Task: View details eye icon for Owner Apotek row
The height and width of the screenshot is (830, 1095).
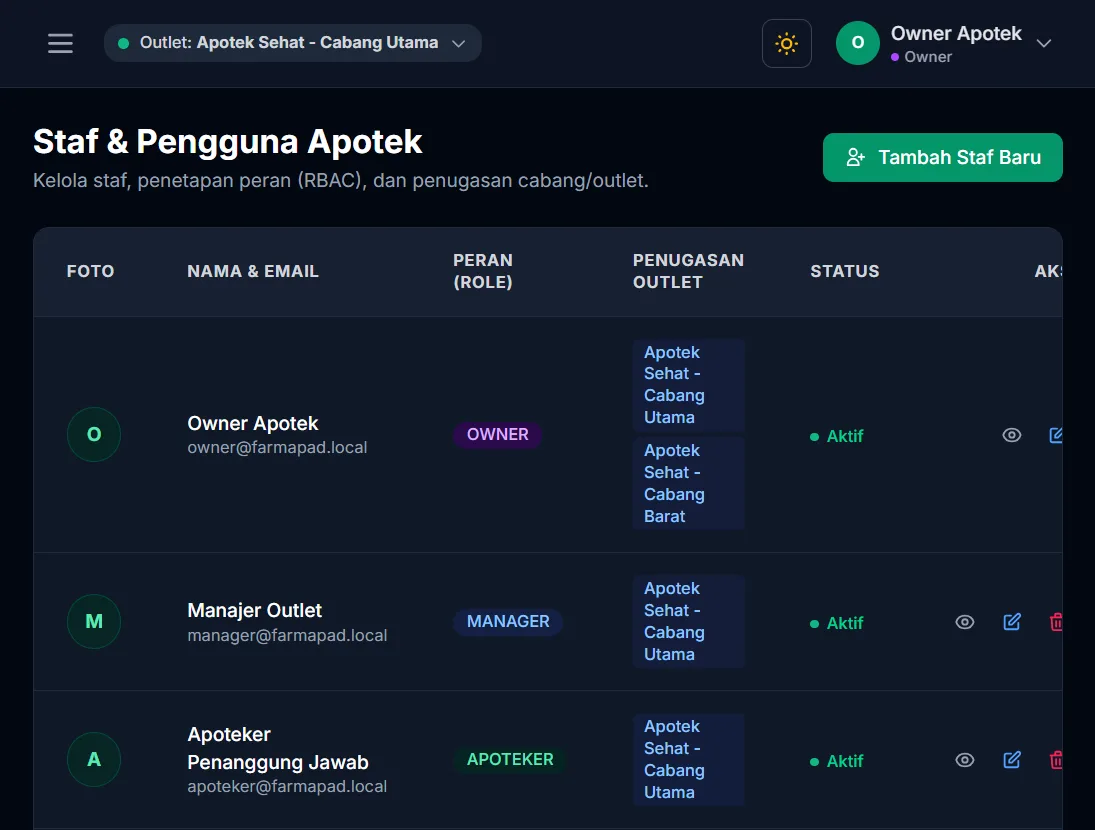Action: click(1011, 436)
